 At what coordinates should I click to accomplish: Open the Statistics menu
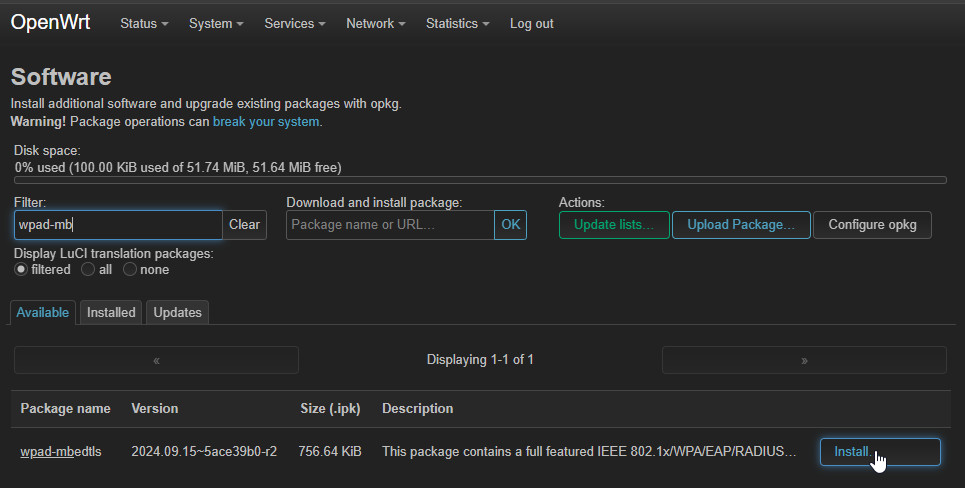457,23
